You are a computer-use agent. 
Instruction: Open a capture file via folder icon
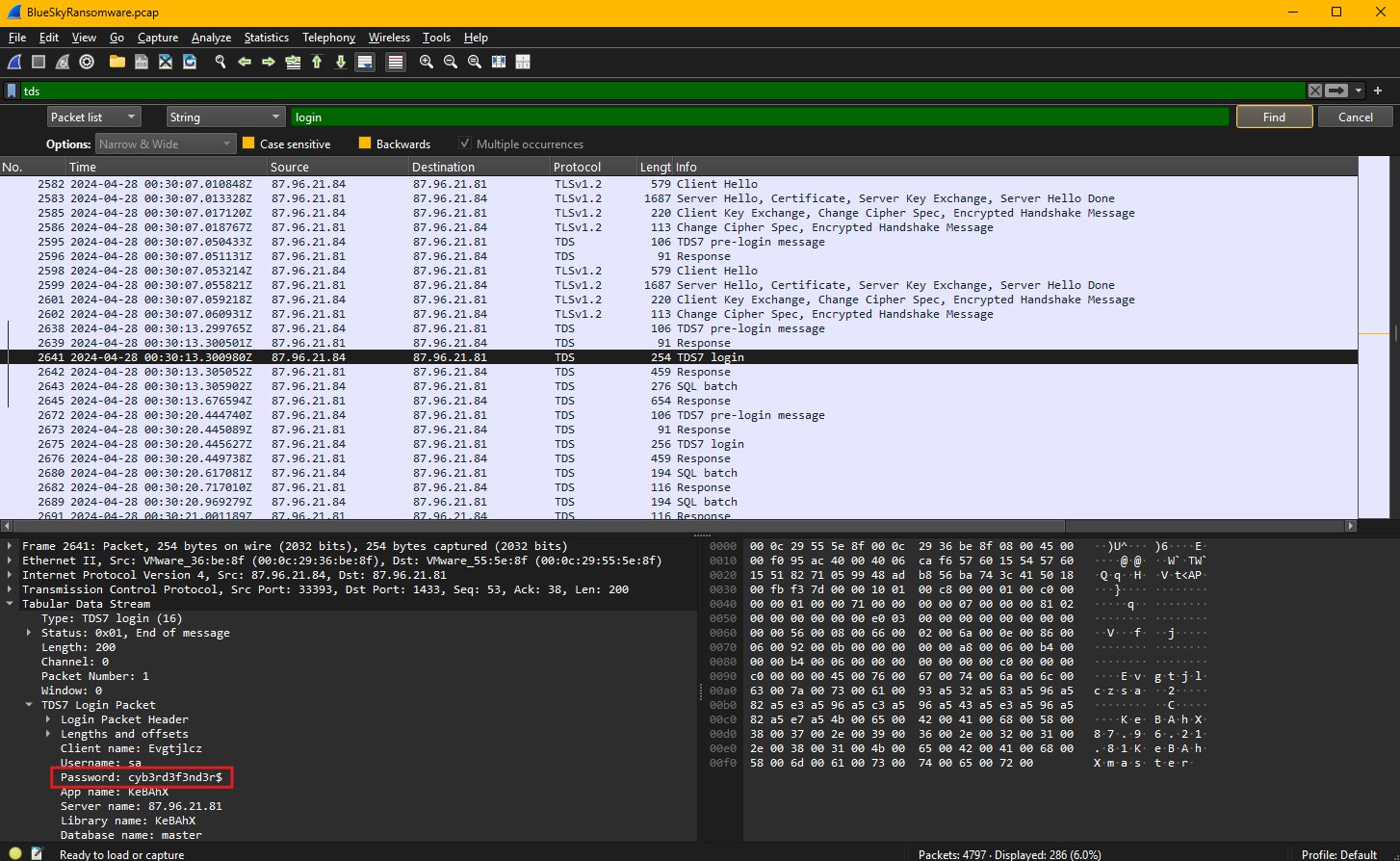coord(117,62)
